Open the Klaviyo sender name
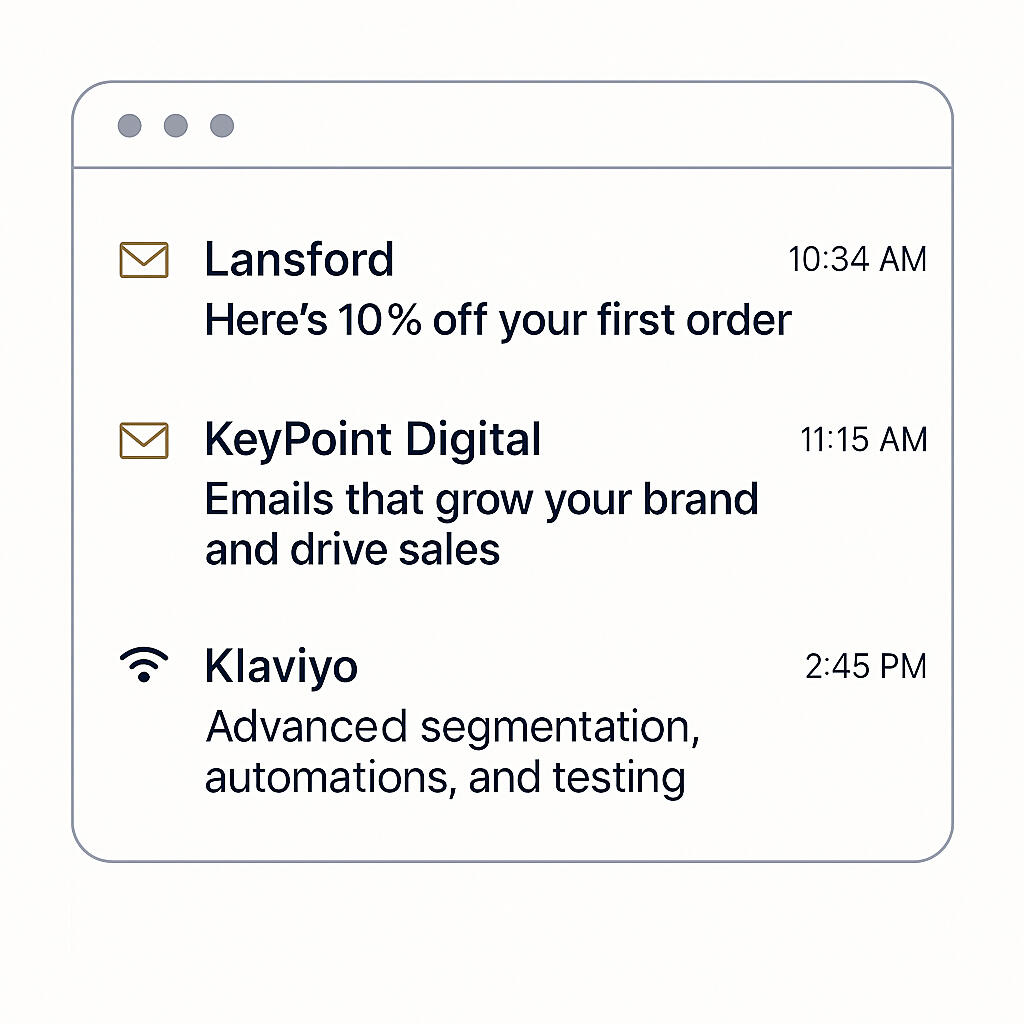 [x=281, y=667]
